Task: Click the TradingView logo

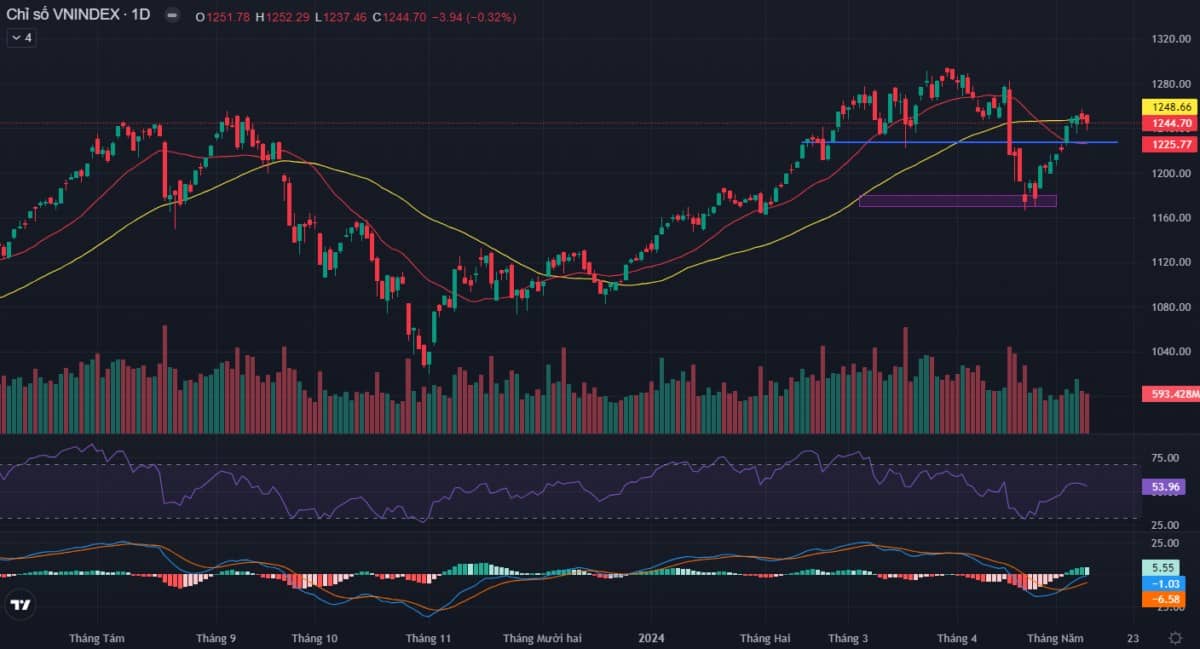Action: point(19,605)
